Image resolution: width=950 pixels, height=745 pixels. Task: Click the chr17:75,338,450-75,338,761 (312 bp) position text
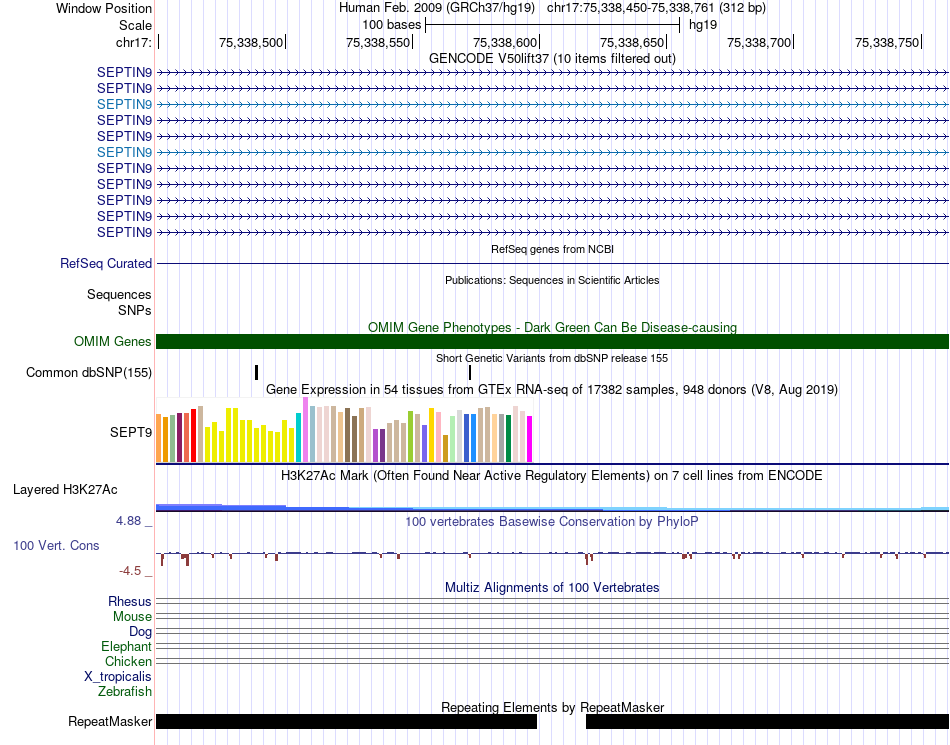click(656, 8)
